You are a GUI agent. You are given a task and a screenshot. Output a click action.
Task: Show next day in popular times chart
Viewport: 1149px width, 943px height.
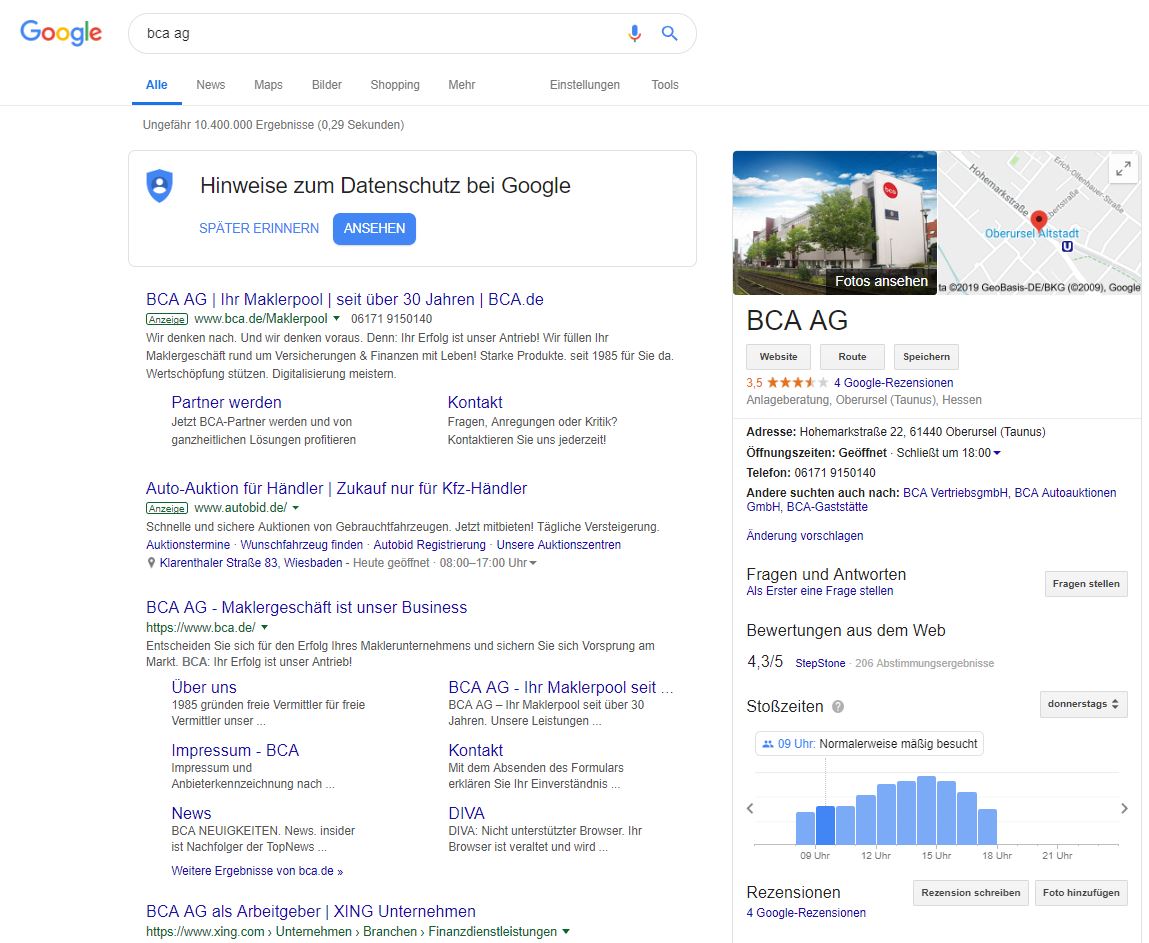[x=1124, y=808]
